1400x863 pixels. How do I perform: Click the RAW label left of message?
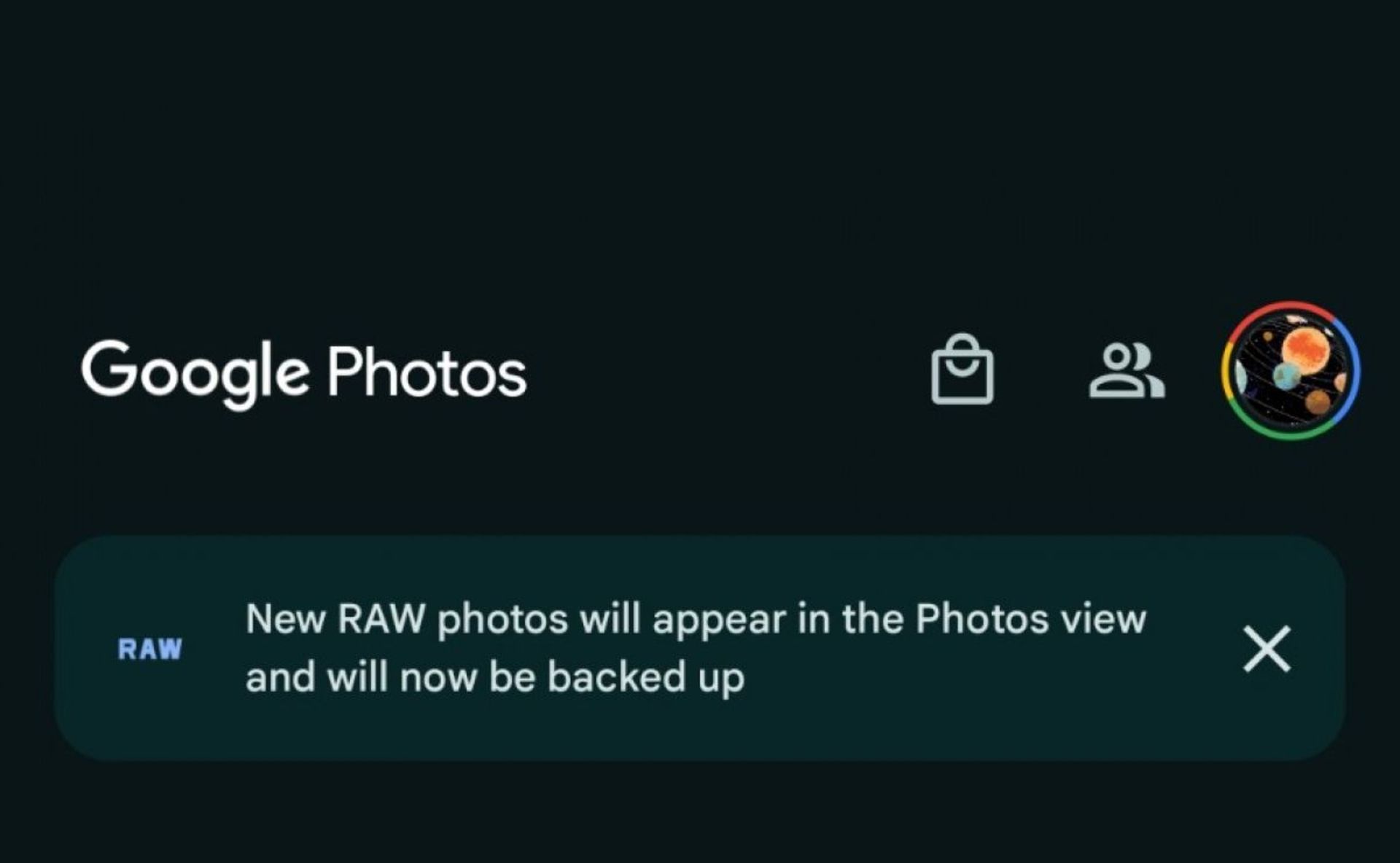[149, 649]
